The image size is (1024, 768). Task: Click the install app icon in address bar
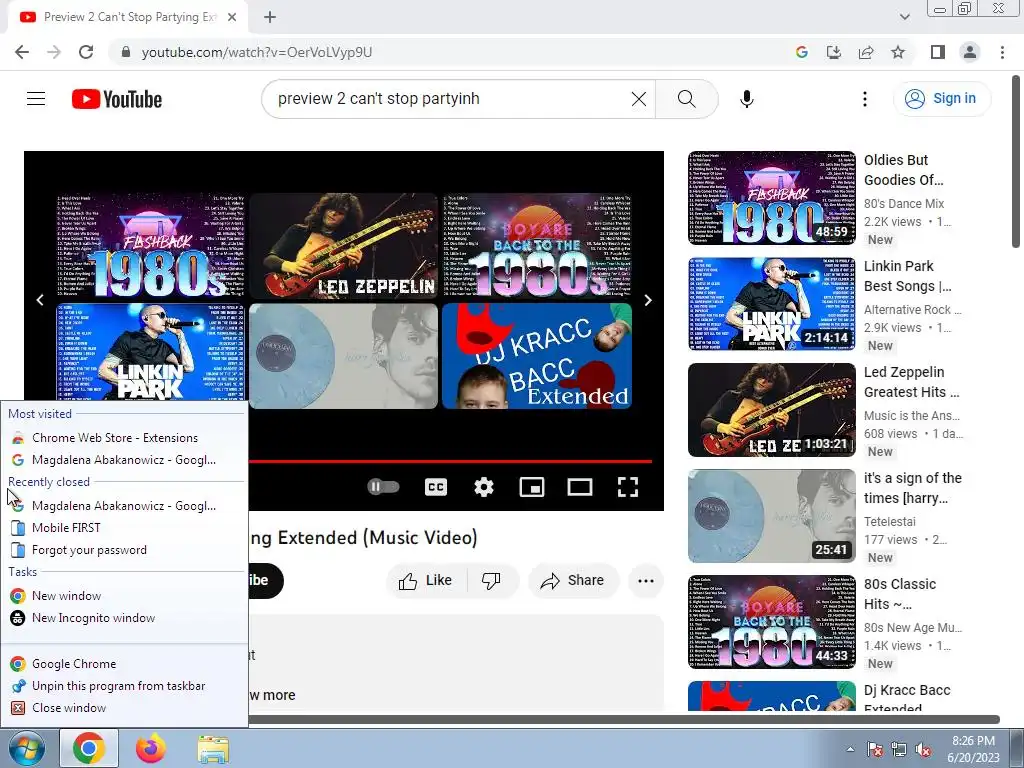coord(834,52)
